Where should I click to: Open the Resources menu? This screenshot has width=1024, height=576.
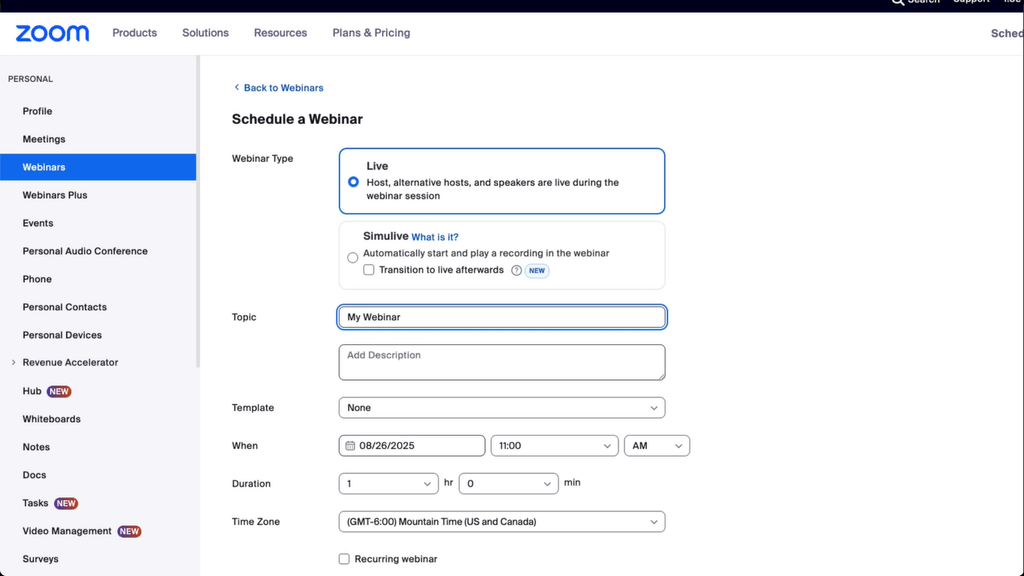tap(280, 33)
